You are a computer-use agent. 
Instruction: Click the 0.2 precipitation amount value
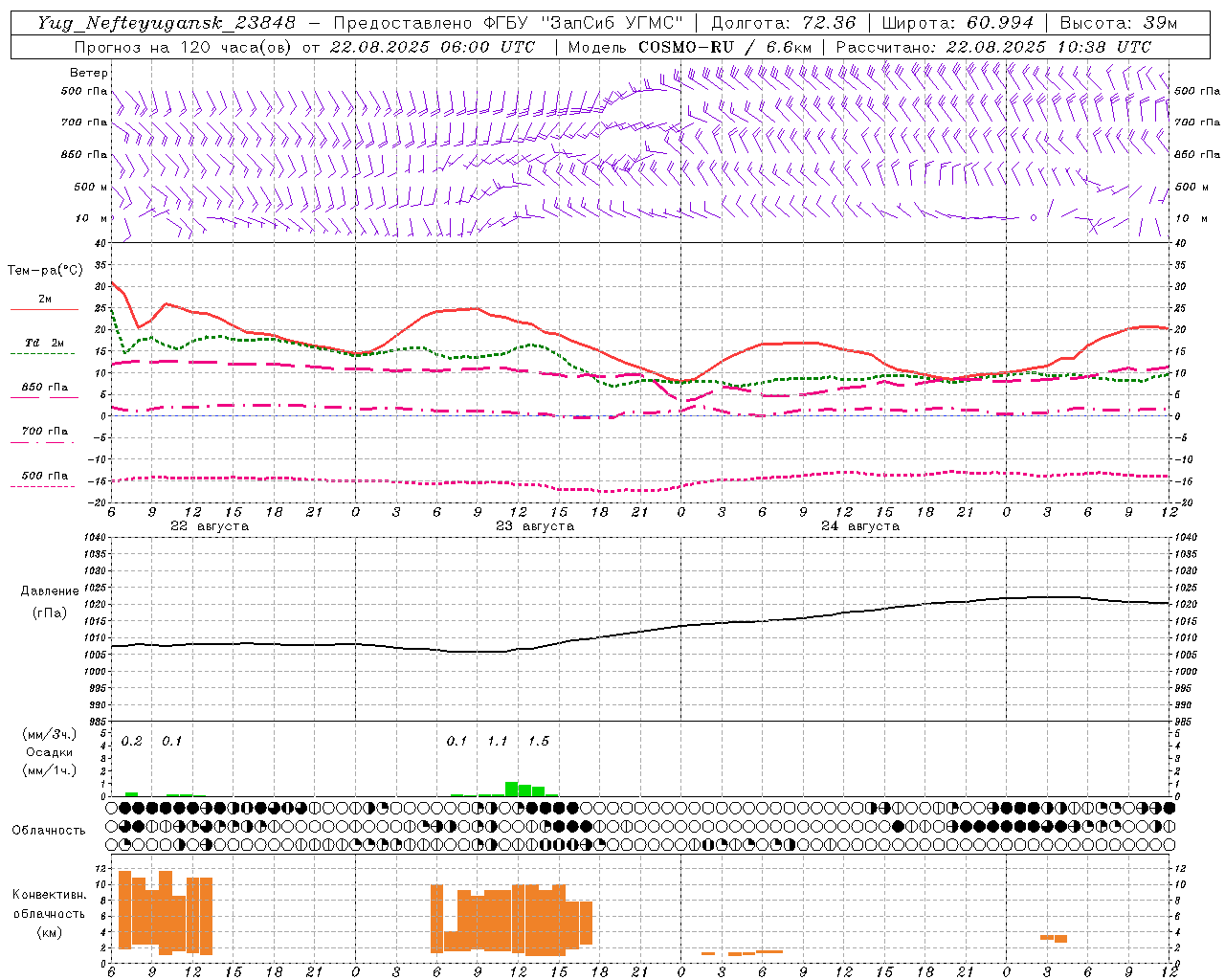[132, 742]
